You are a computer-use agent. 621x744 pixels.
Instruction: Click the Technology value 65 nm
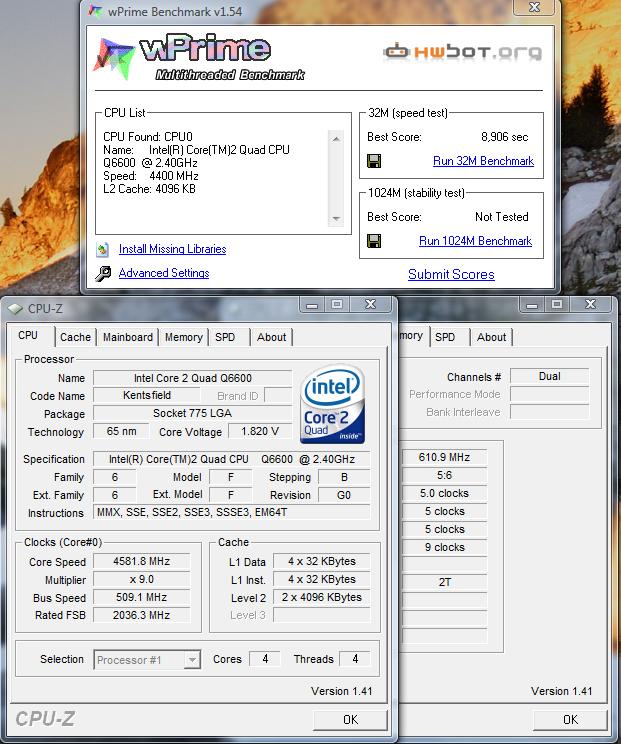pos(121,431)
